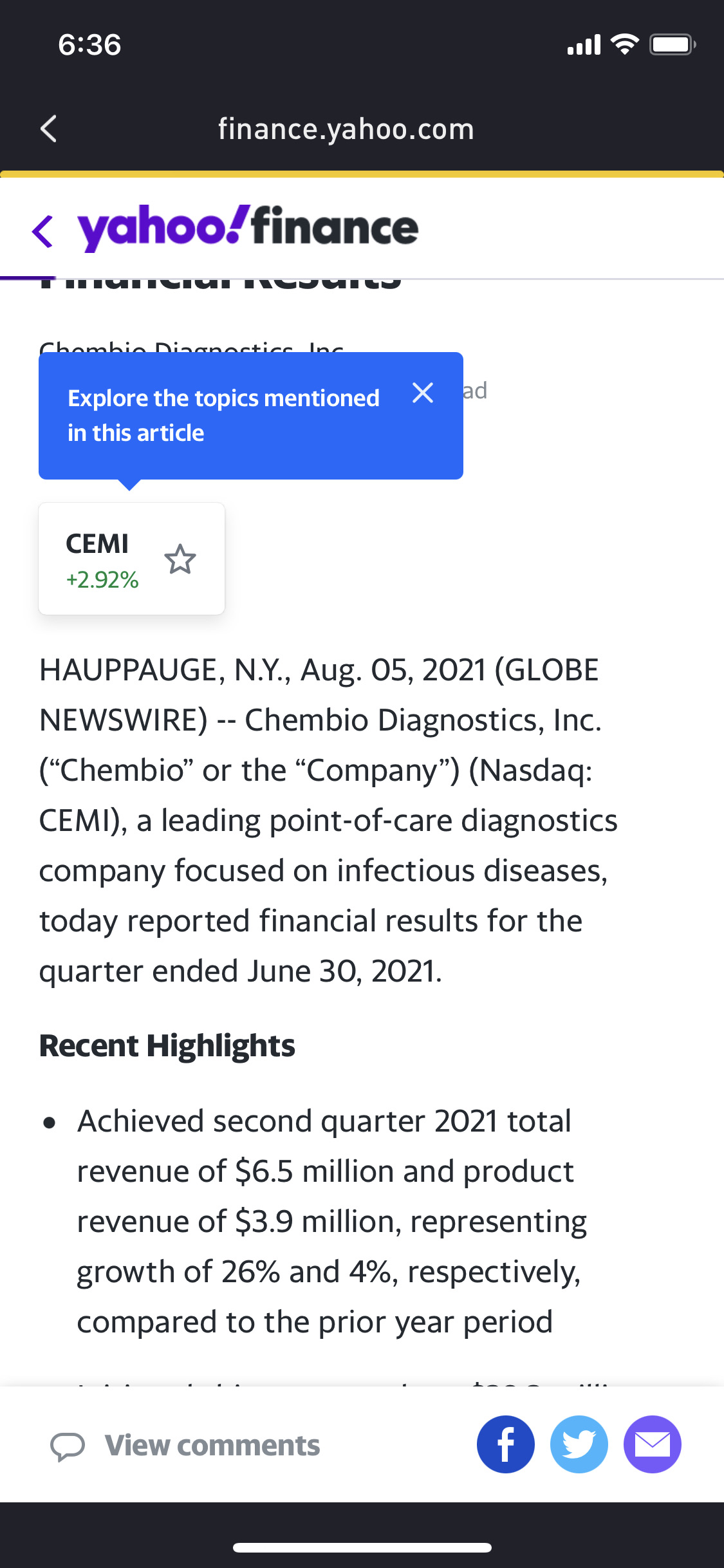The image size is (724, 1568).
Task: Open View comments link
Action: (x=212, y=1446)
